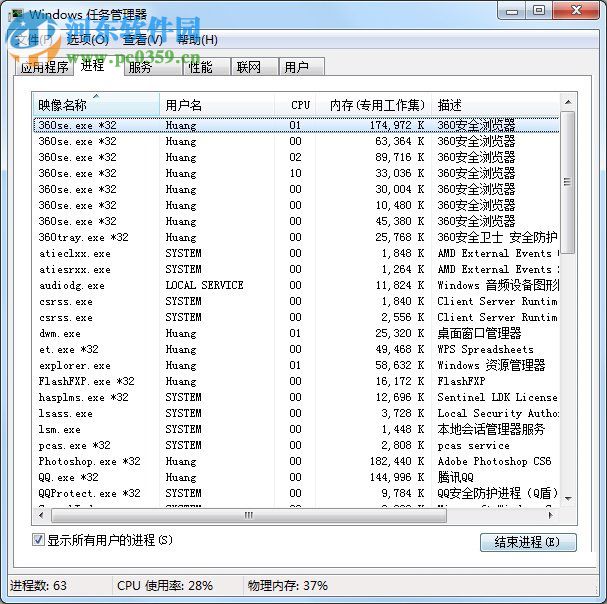Click the 144,996 K memory value
This screenshot has height=604, width=607.
(x=397, y=477)
